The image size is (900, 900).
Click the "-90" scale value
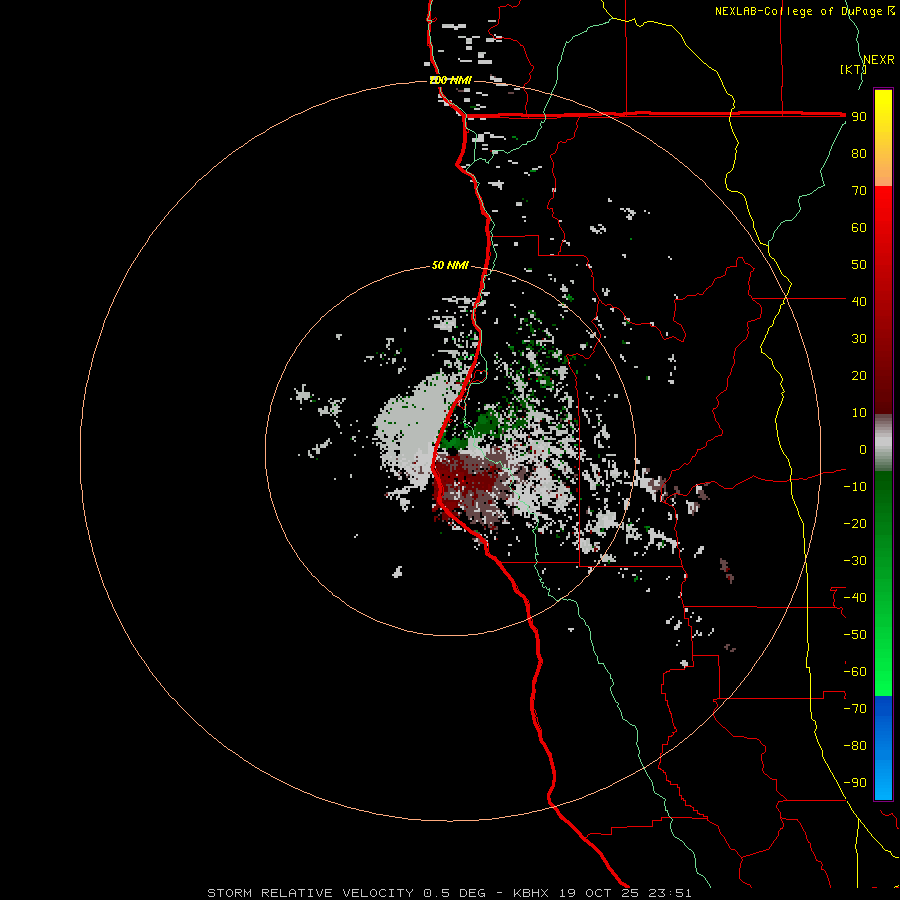click(x=855, y=782)
